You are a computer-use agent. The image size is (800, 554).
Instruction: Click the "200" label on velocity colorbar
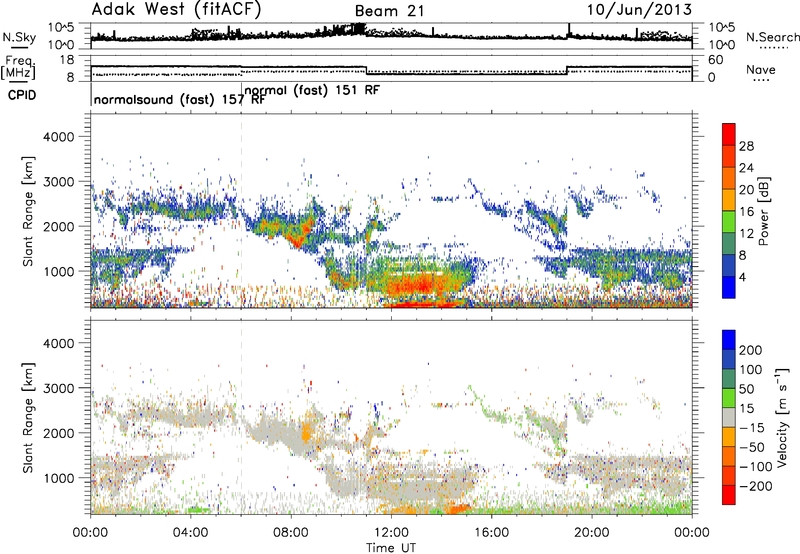tap(751, 350)
